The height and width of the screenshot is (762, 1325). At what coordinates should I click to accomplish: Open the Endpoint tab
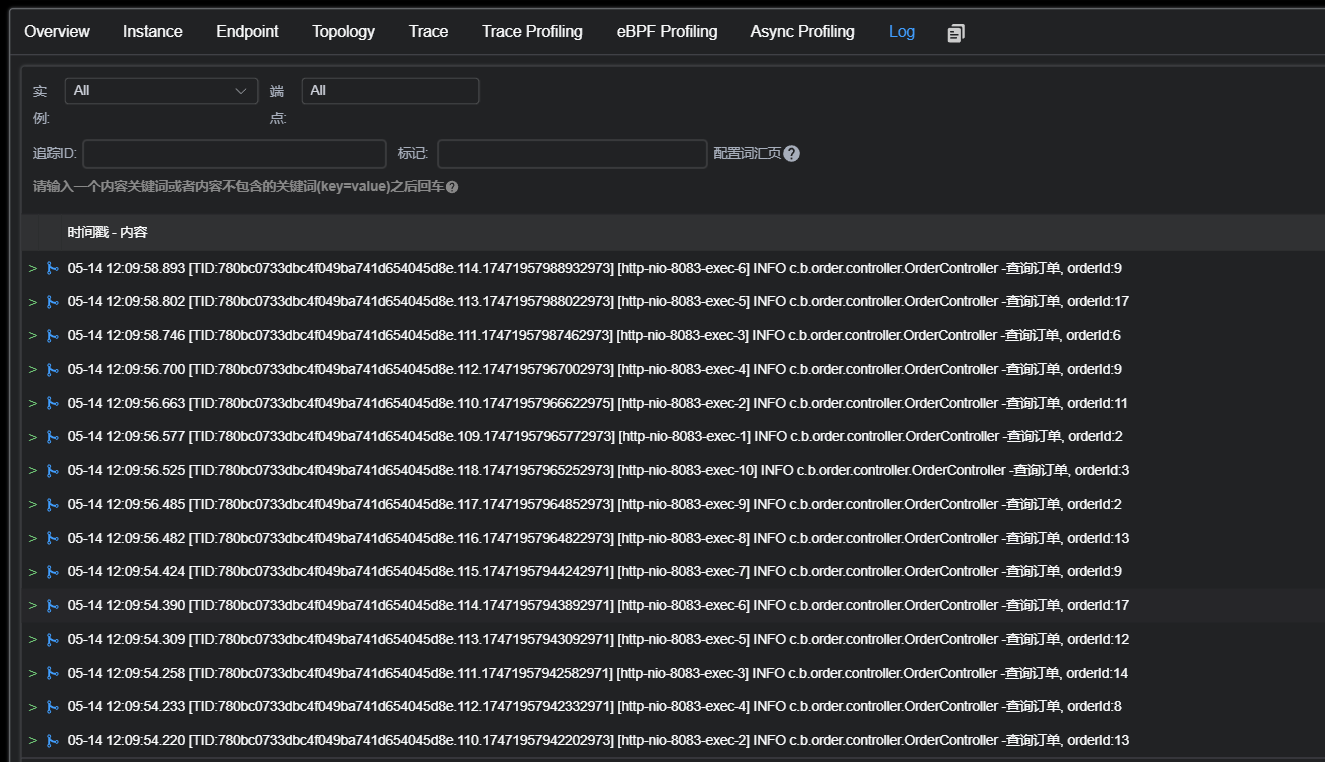[247, 32]
